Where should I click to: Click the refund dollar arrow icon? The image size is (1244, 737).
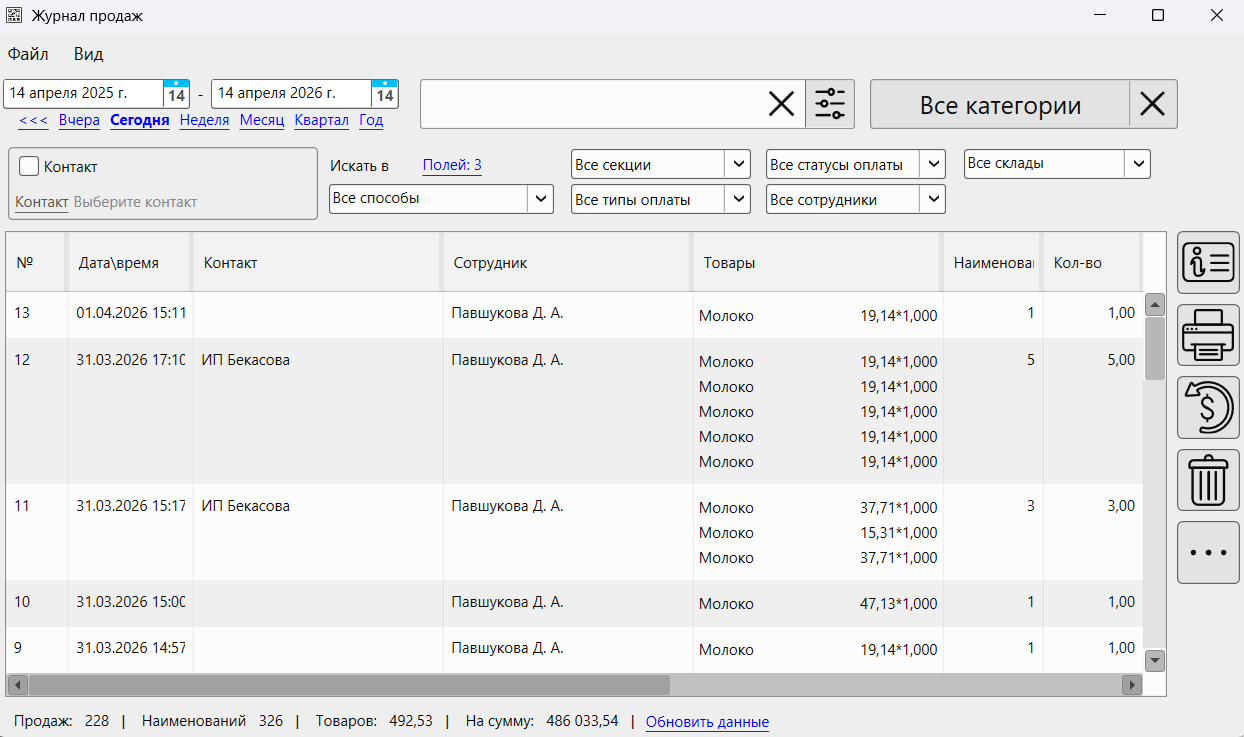(1208, 408)
